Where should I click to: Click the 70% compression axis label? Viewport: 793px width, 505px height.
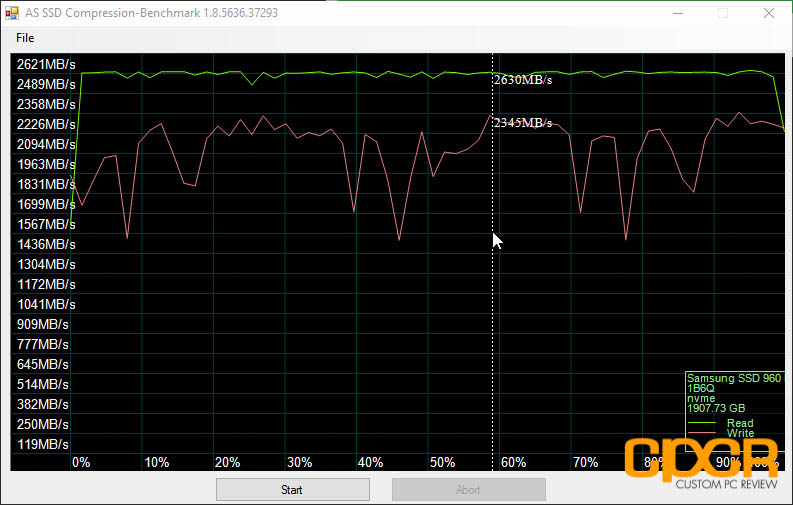(x=586, y=462)
